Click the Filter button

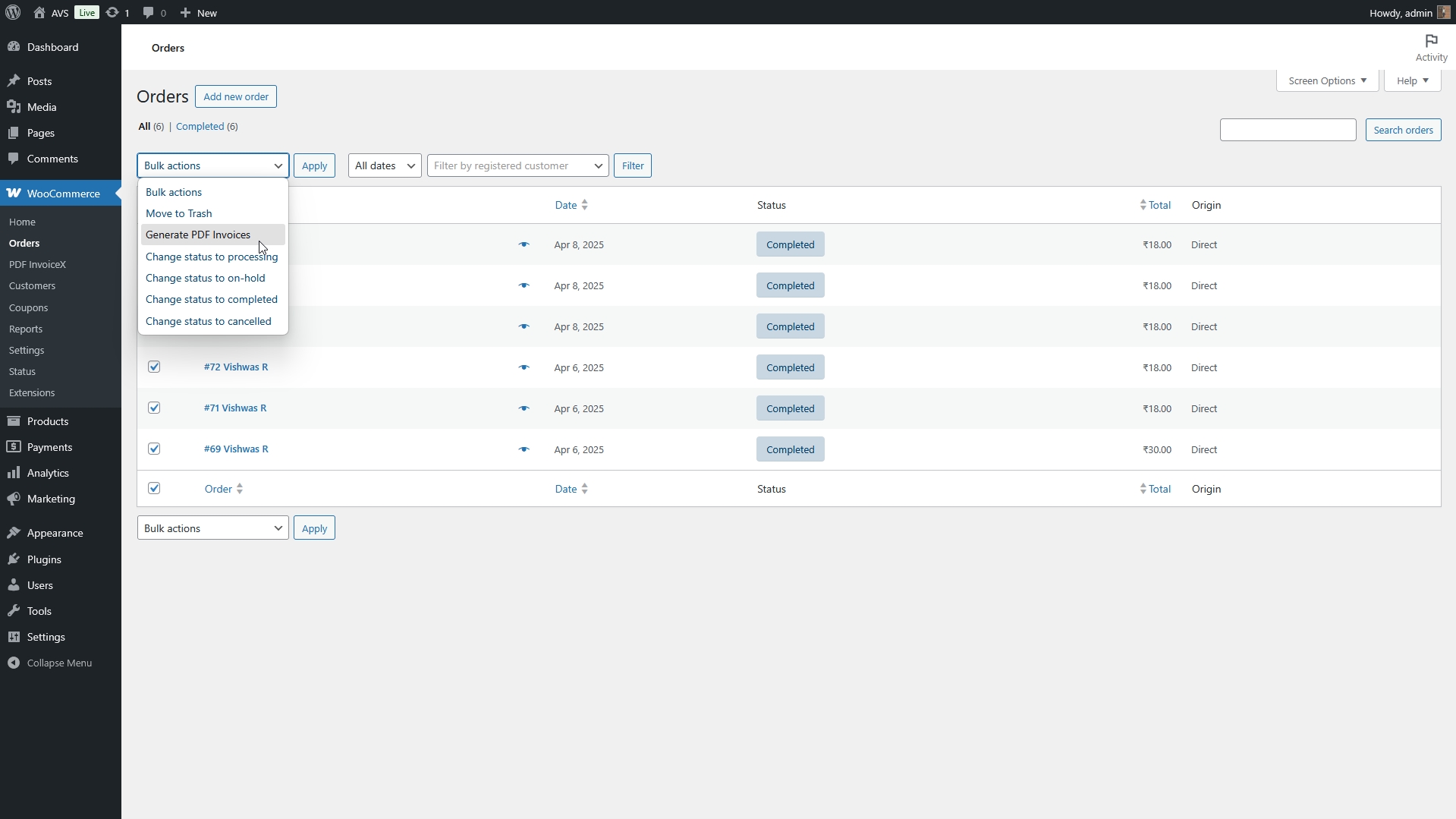[x=633, y=165]
